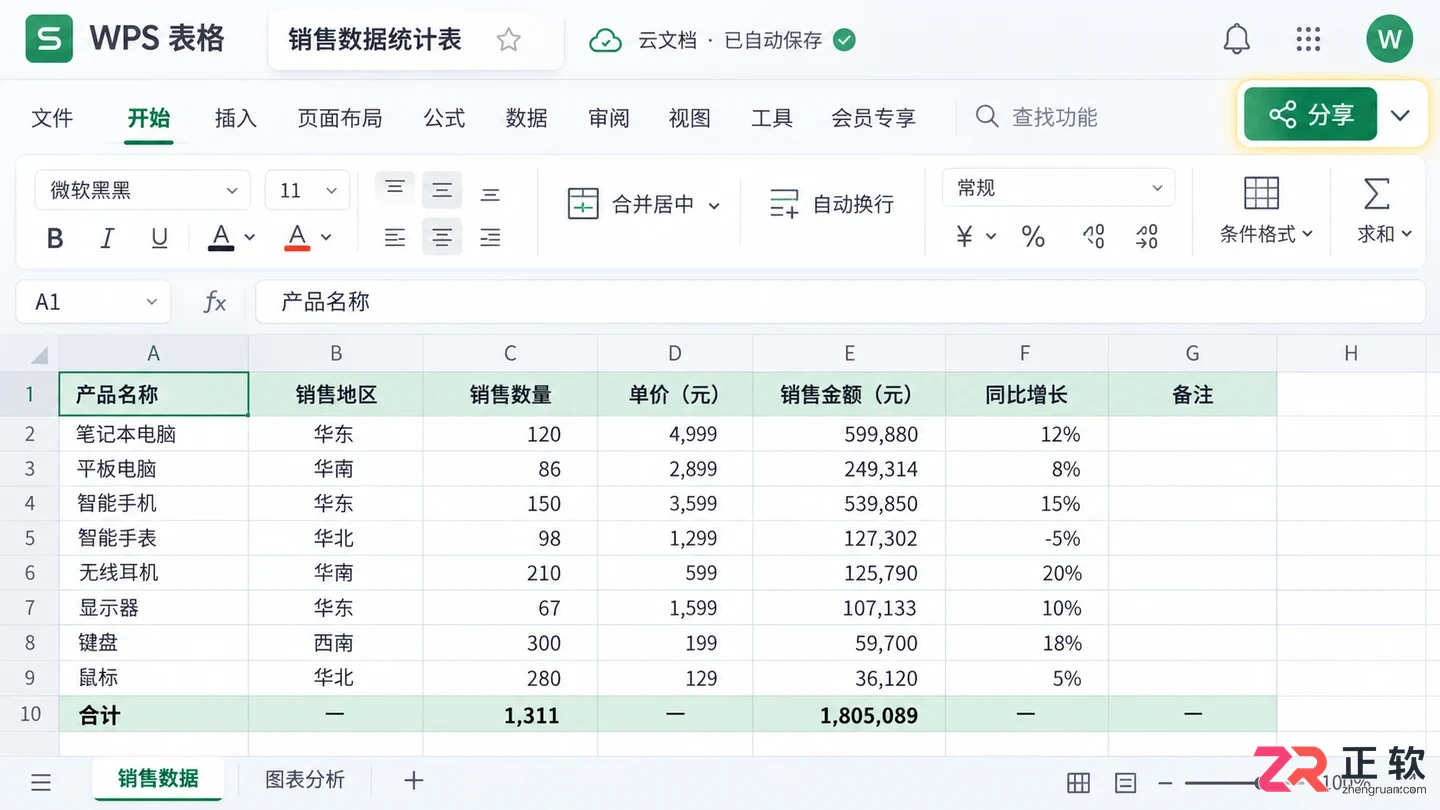
Task: Open the 文件 menu
Action: click(52, 118)
